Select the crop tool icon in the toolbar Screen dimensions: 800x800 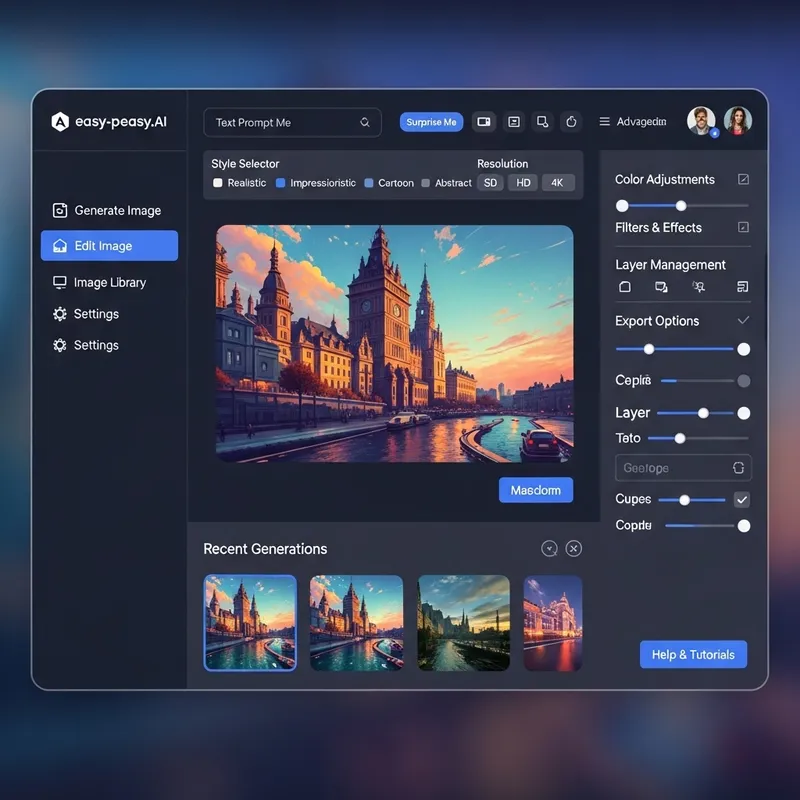pos(542,121)
